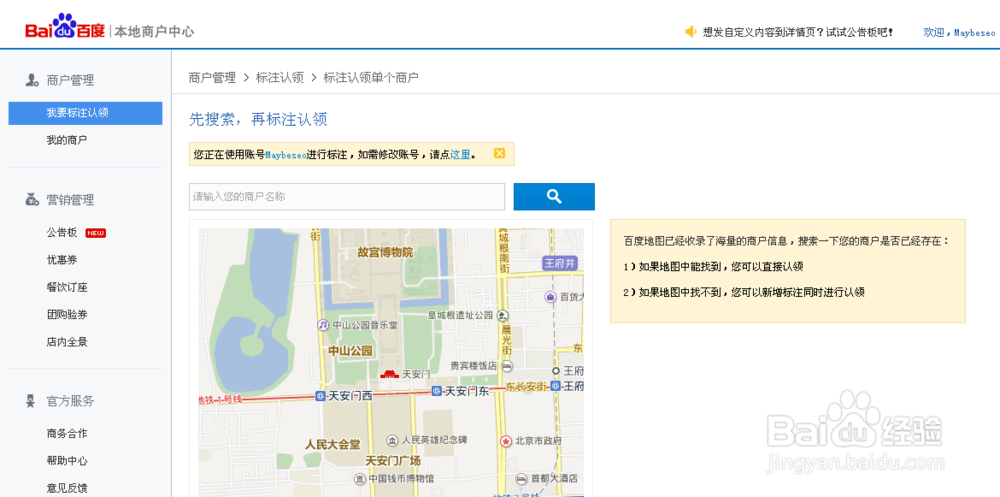The height and width of the screenshot is (497, 1000).
Task: Click the speaker announcement icon
Action: [691, 32]
